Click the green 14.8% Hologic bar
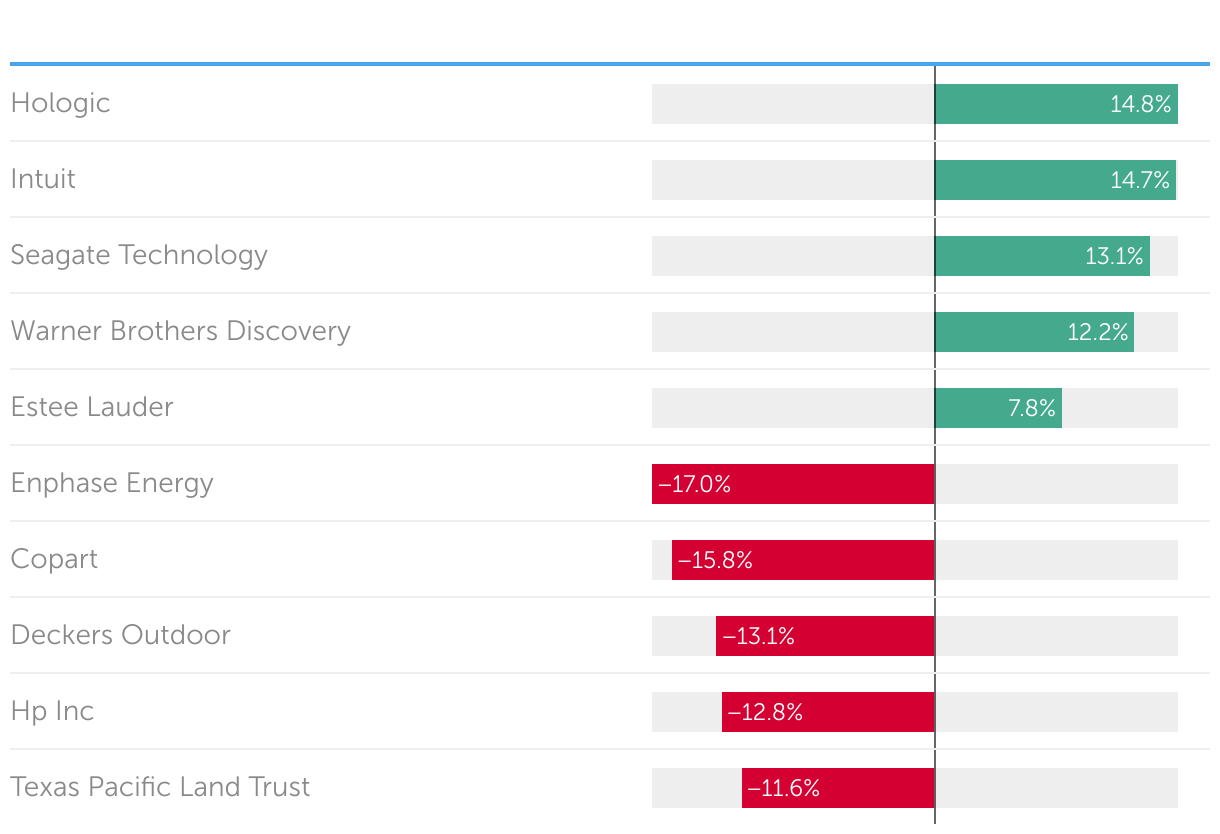 (1056, 104)
